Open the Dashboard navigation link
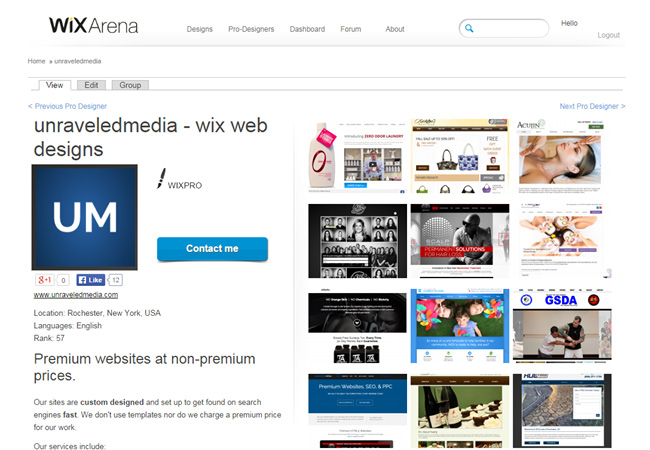The image size is (650, 450). (307, 29)
